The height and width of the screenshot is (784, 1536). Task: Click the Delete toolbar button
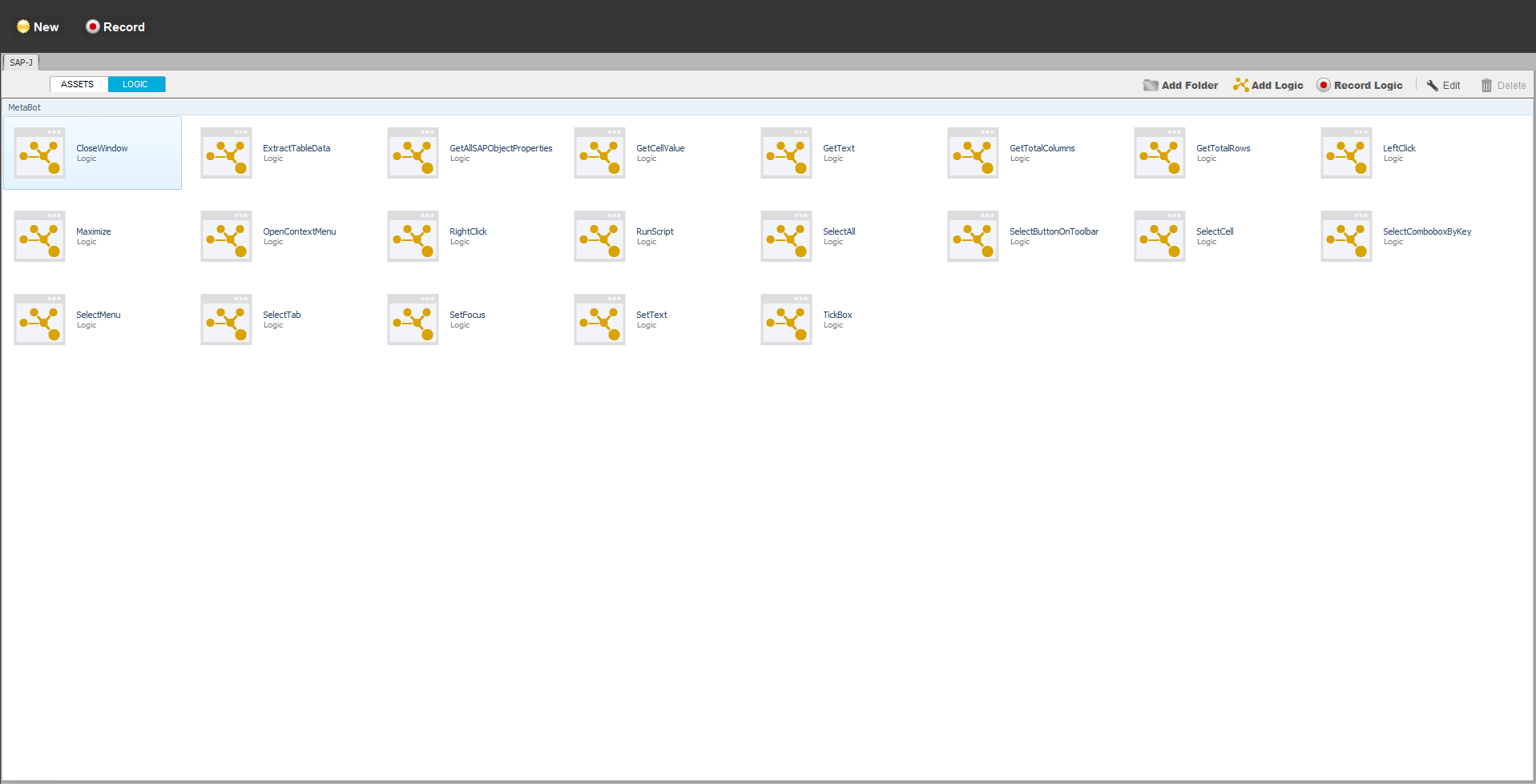[1503, 85]
